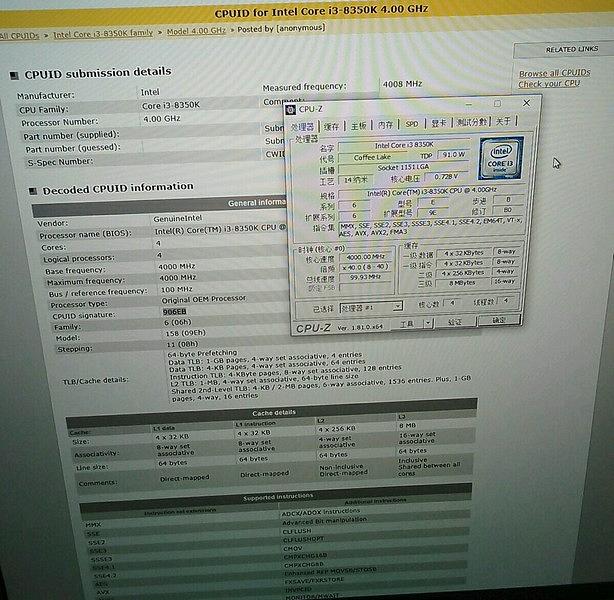
Task: Switch to the 测试分数 tab
Action: click(x=472, y=122)
